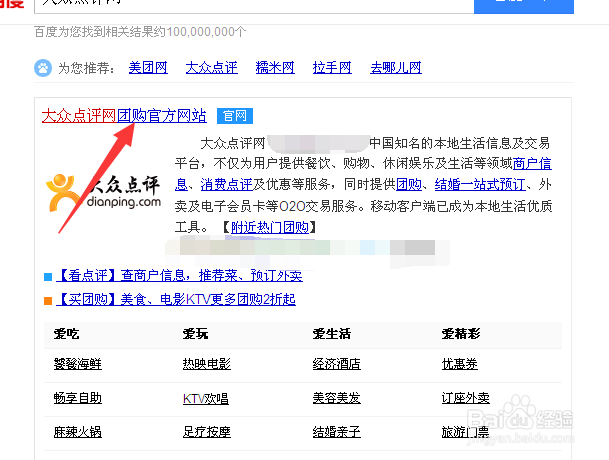Viewport: 609px width, 460px height.
Task: Open the 美团网 recommended link
Action: click(x=148, y=68)
